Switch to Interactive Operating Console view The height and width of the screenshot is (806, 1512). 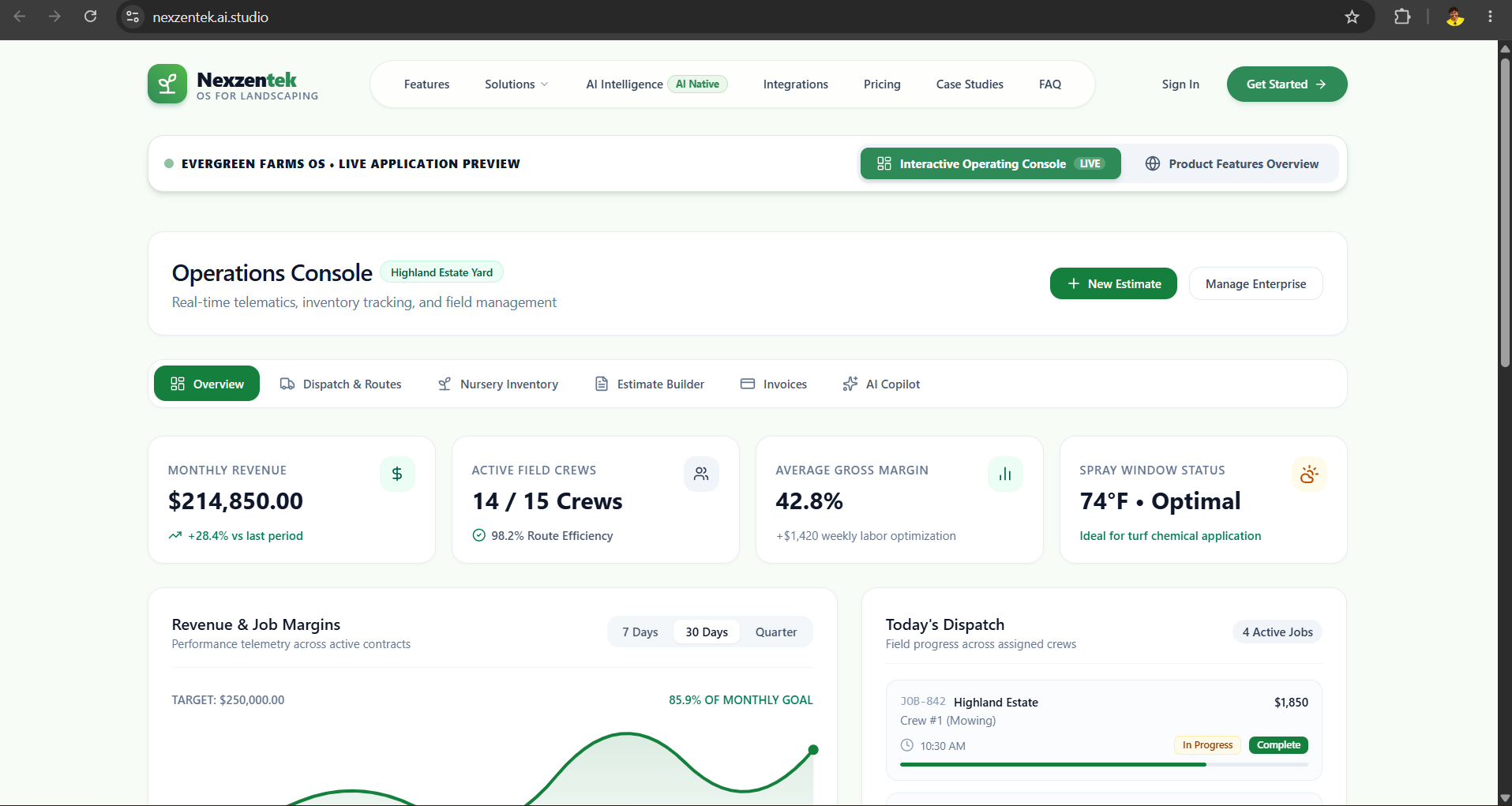[991, 163]
